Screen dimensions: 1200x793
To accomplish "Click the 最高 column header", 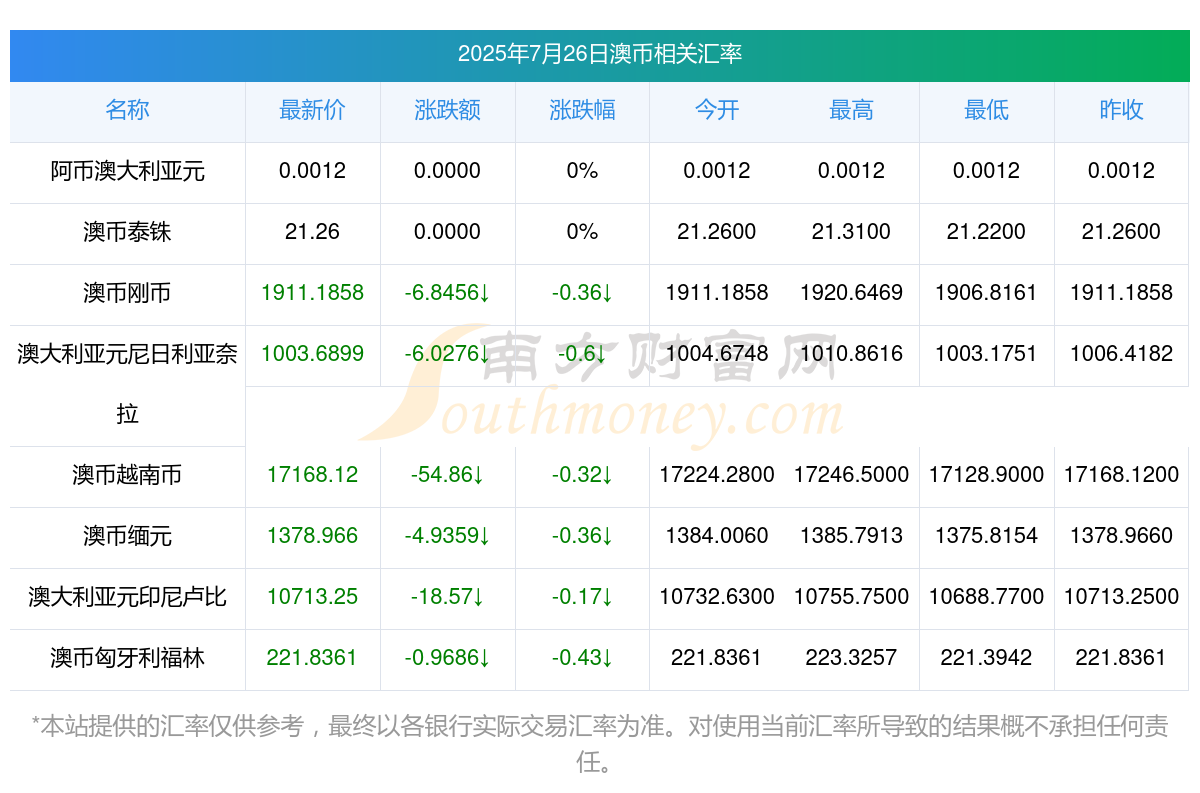I will (x=851, y=110).
